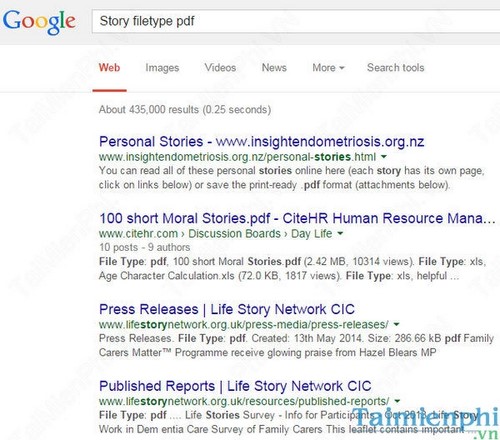Switch to the Images tab
Screen dimensions: 500x440
[x=162, y=68]
